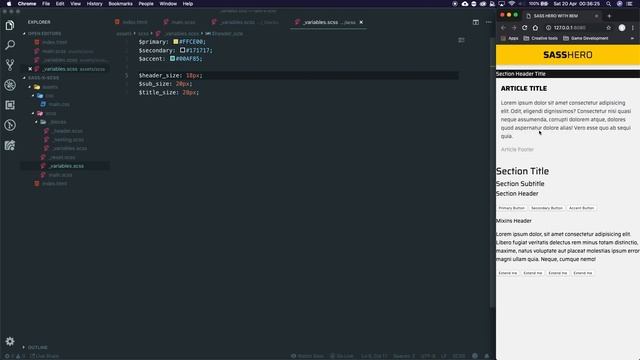
Task: Open a new Chrome tab
Action: click(609, 16)
